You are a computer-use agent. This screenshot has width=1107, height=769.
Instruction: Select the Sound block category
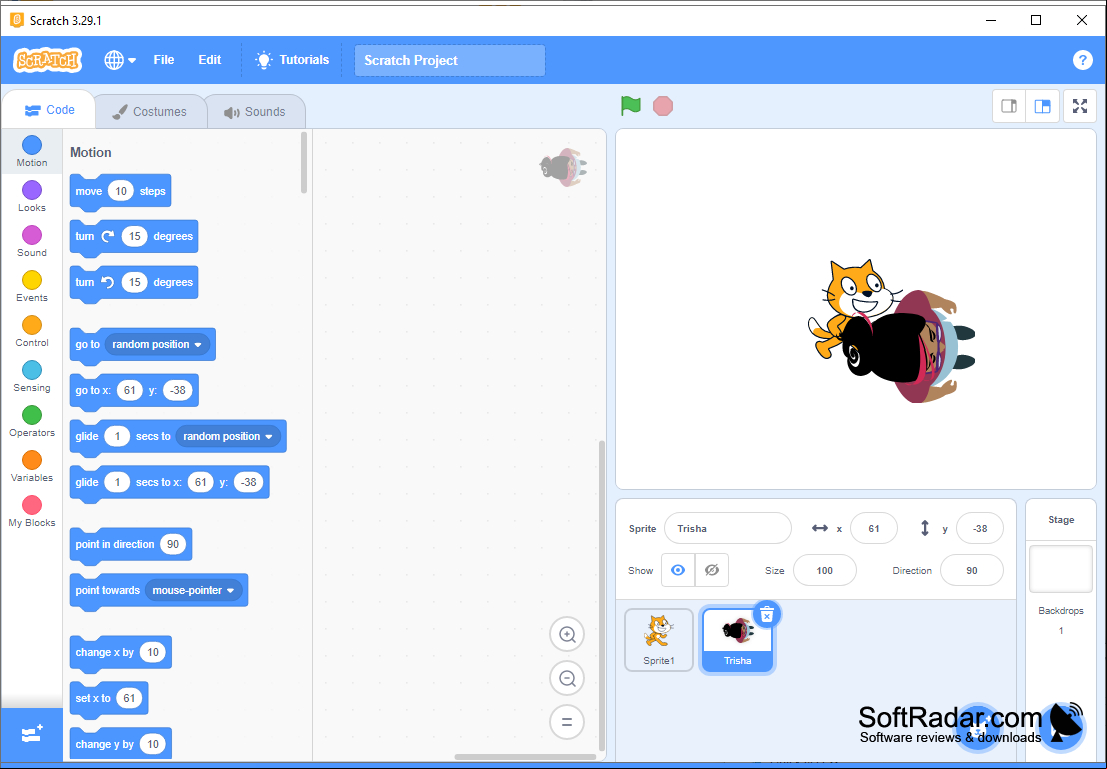32,242
